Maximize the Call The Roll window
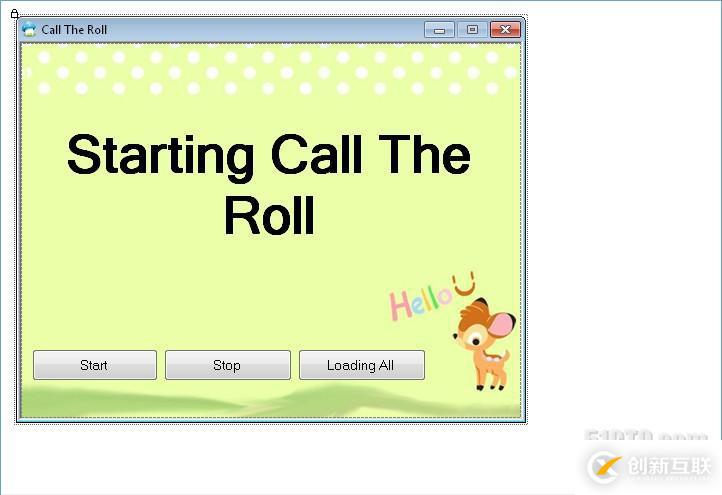 point(472,30)
